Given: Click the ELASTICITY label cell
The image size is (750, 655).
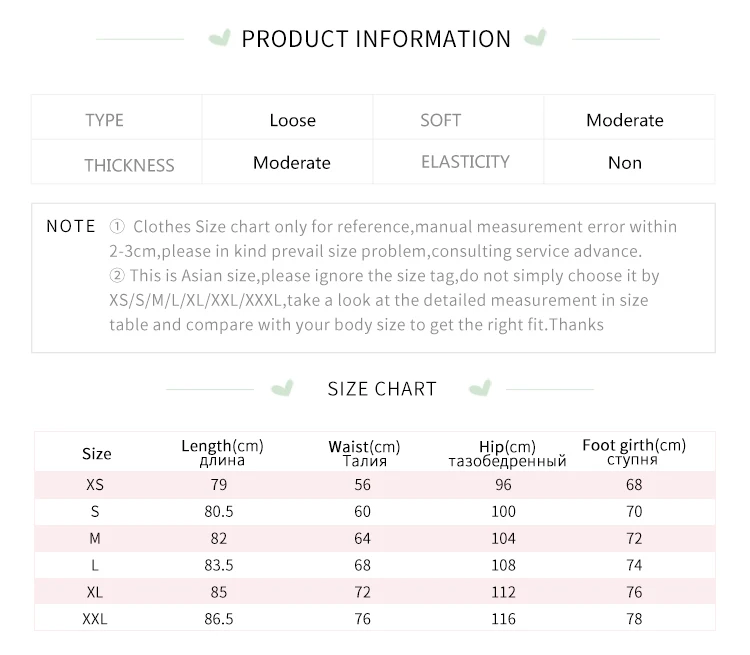Looking at the screenshot, I should click(x=465, y=161).
